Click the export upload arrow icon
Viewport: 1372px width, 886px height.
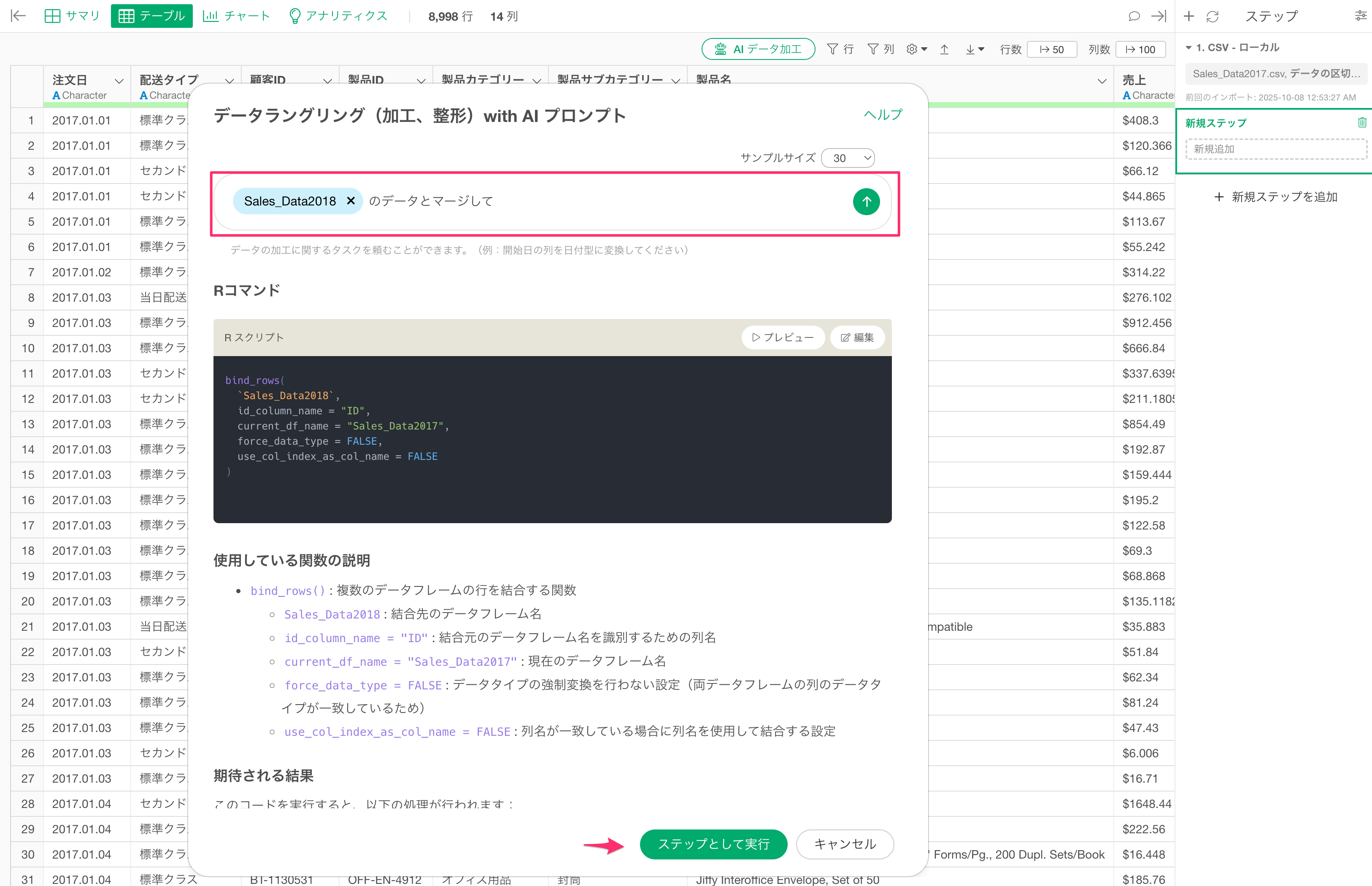944,49
